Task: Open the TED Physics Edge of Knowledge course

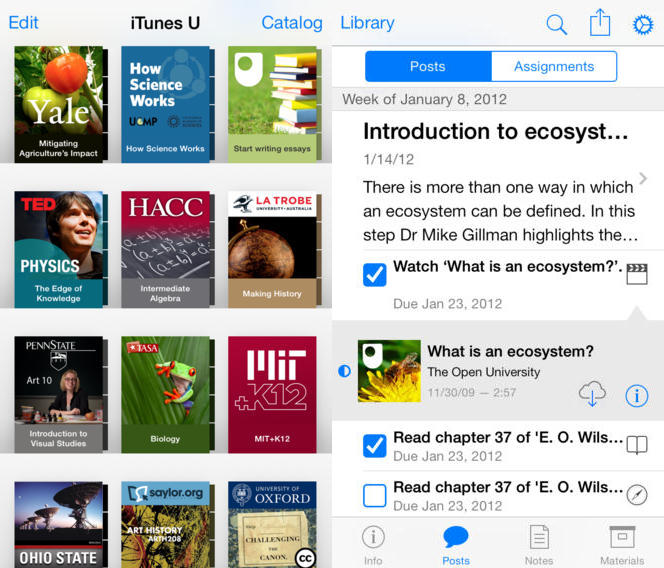Action: (x=58, y=248)
